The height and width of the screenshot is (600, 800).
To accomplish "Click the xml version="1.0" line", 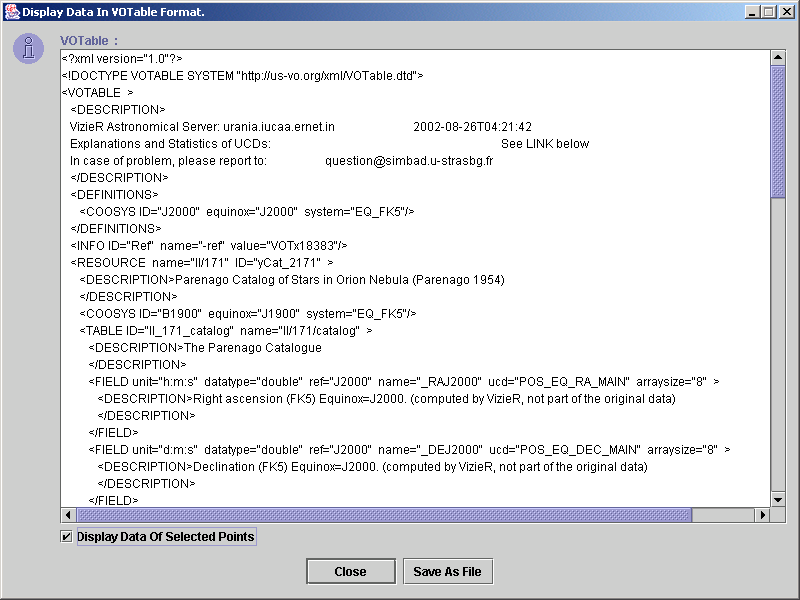I will [122, 59].
